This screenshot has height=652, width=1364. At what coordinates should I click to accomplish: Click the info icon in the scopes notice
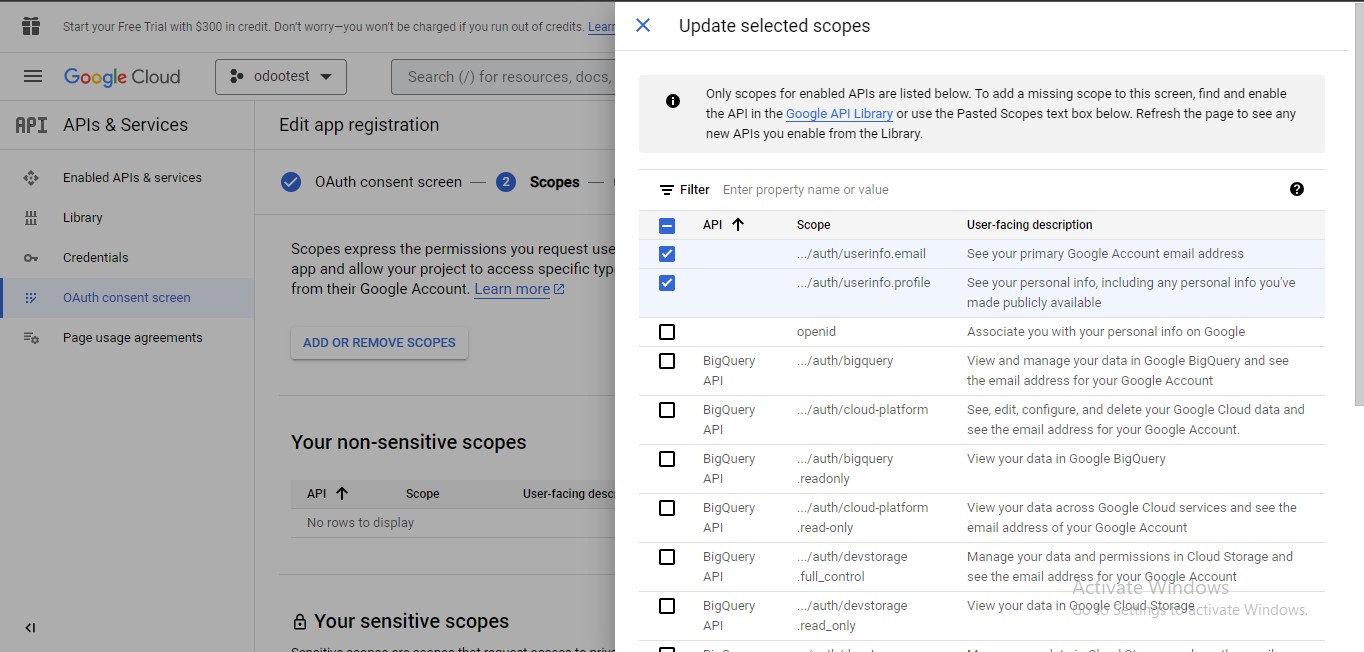(x=673, y=101)
